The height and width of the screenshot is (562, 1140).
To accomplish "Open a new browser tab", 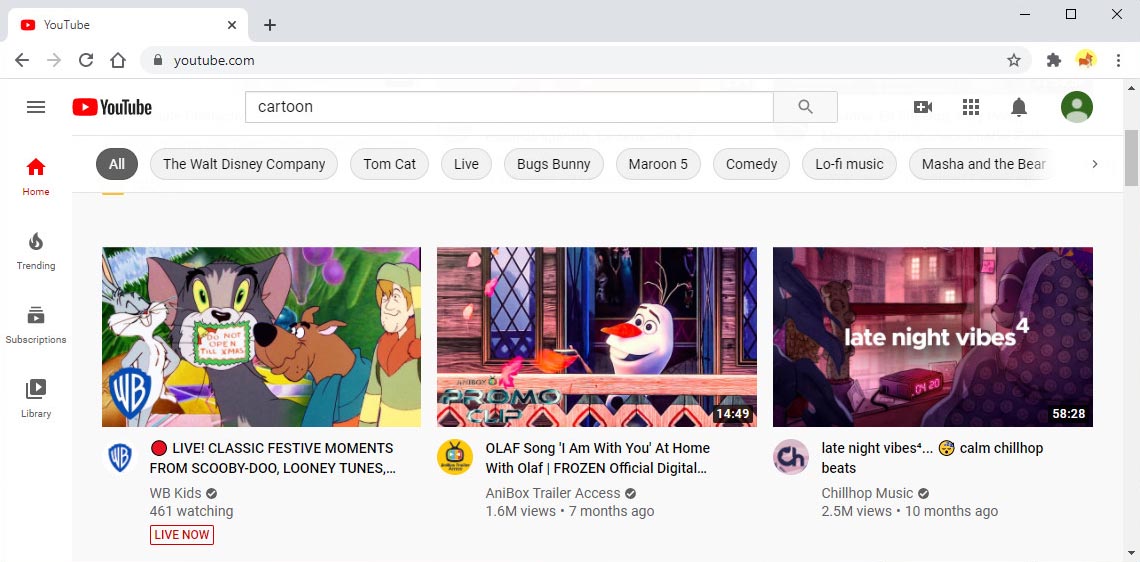I will tap(270, 25).
